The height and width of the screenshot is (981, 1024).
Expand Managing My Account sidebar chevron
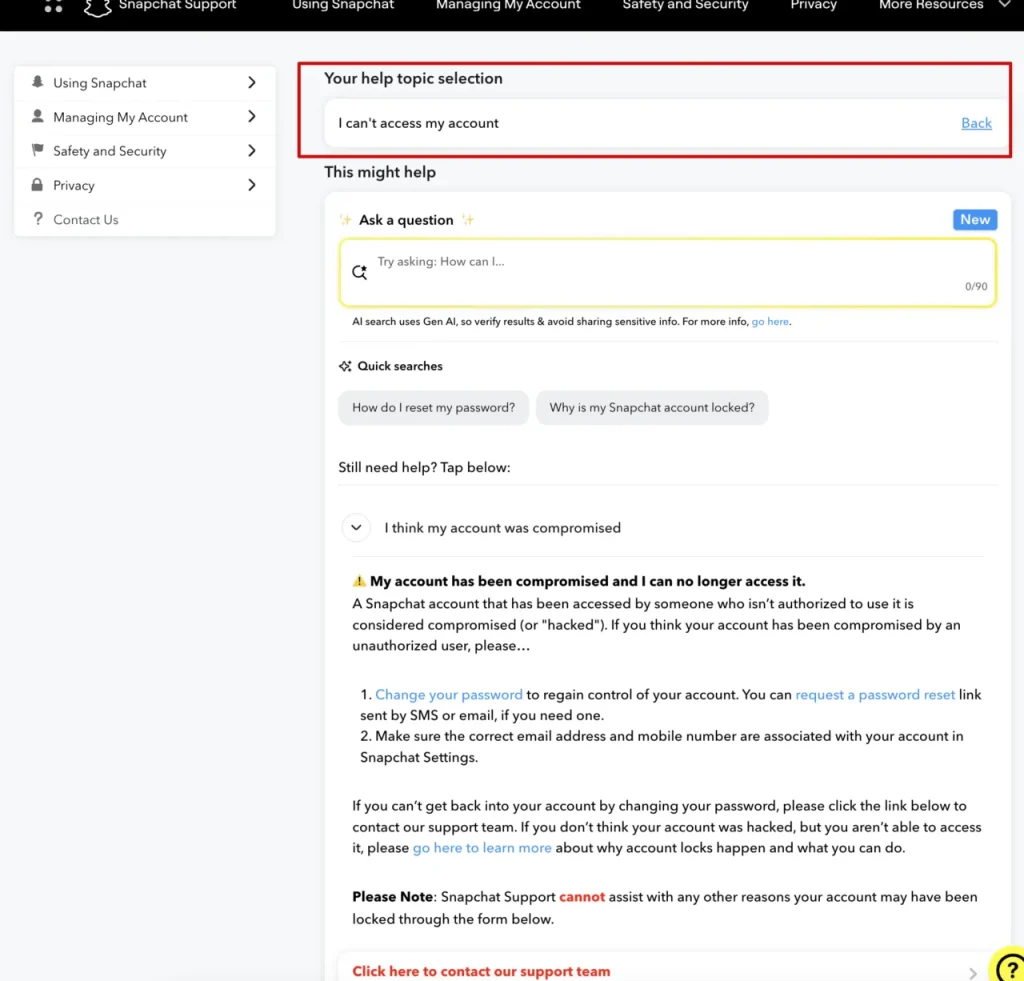(x=251, y=116)
